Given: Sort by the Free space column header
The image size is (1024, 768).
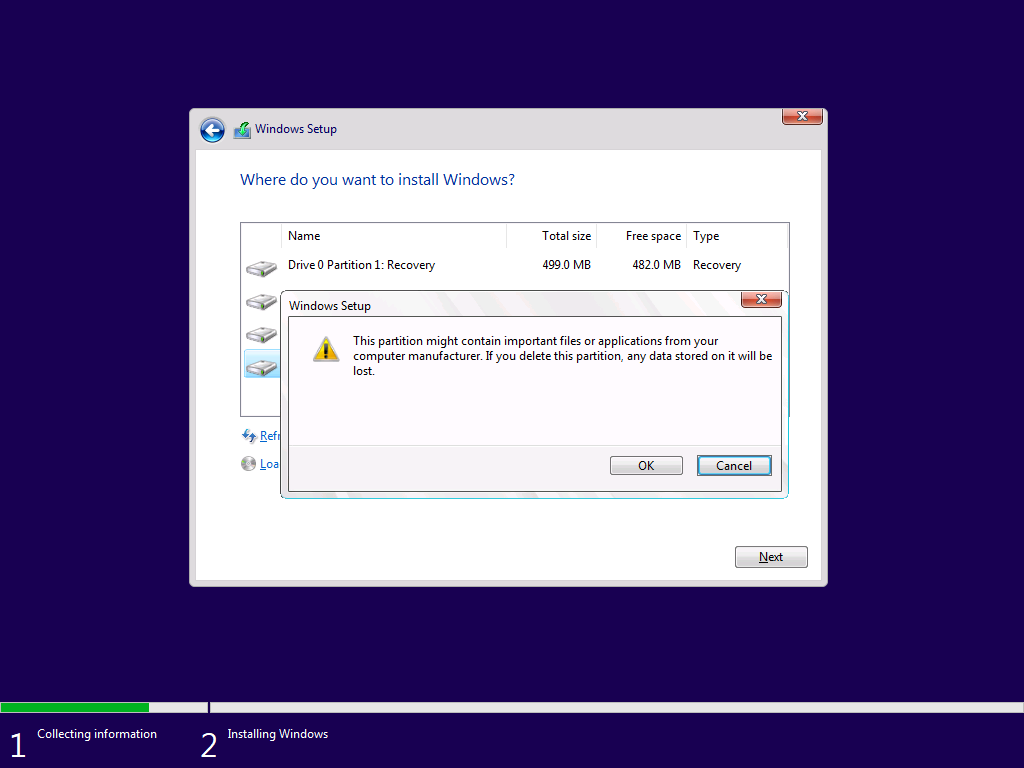Looking at the screenshot, I should pyautogui.click(x=642, y=236).
